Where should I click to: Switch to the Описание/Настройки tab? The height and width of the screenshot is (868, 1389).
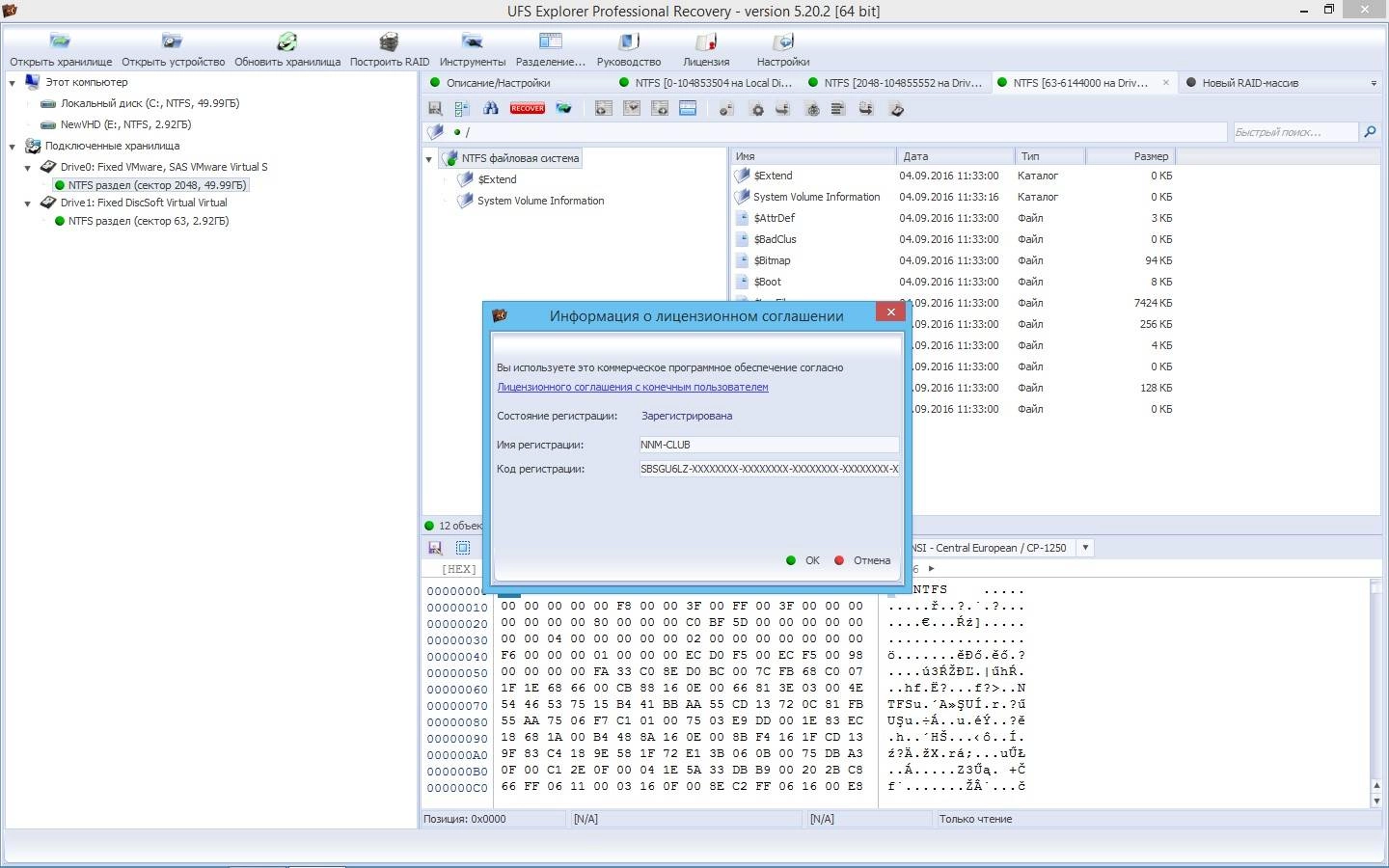498,83
